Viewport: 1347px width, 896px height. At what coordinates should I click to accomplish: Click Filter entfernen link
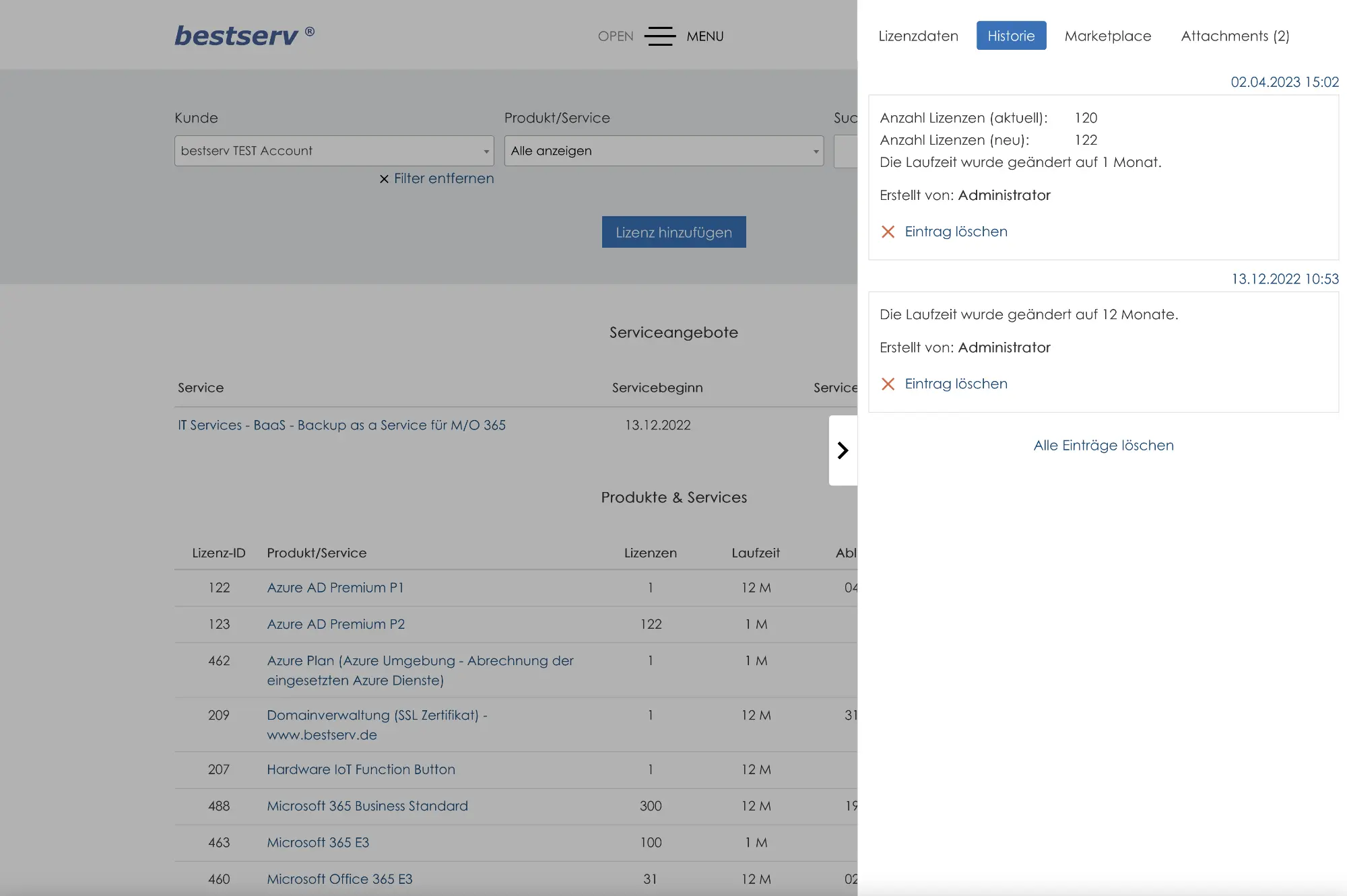tap(444, 178)
